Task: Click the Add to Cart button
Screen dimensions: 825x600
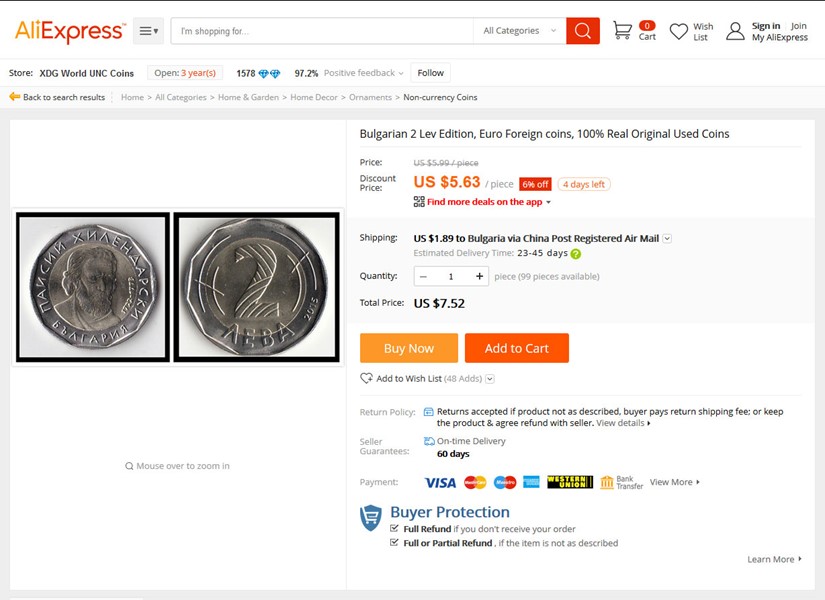Action: tap(516, 348)
